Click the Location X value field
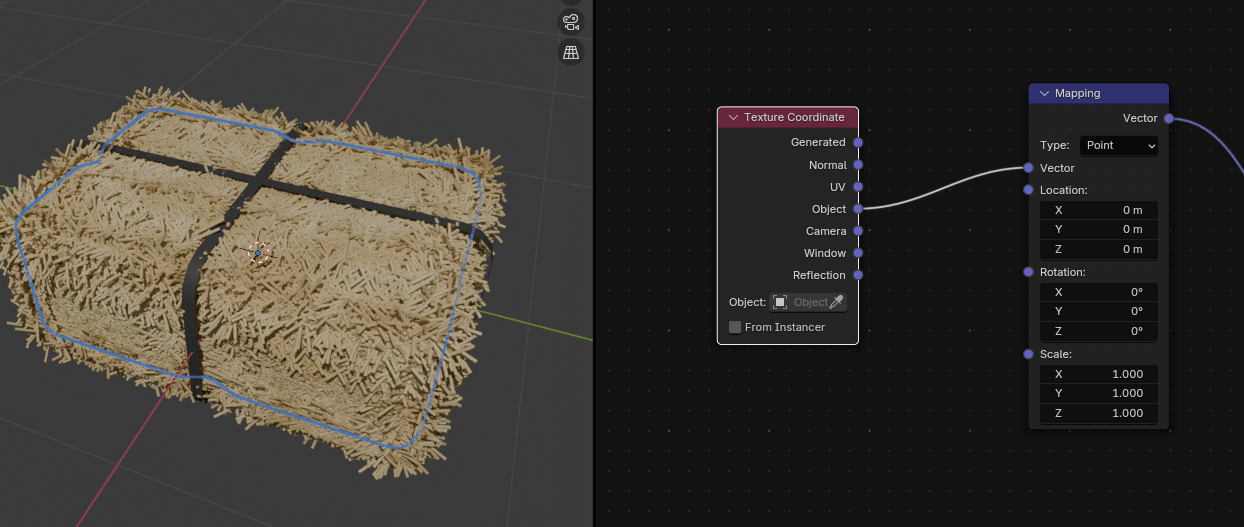The height and width of the screenshot is (527, 1244). point(1098,210)
